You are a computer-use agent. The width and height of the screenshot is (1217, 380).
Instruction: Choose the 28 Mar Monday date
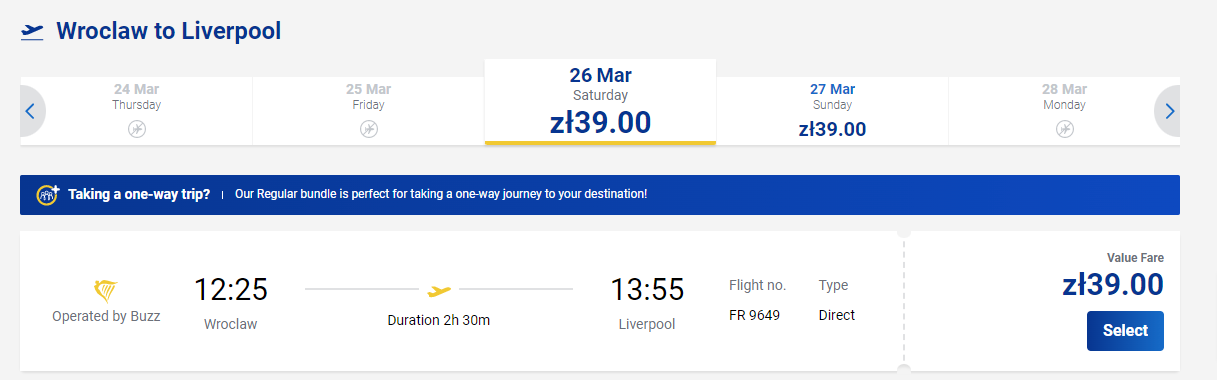pyautogui.click(x=1064, y=111)
